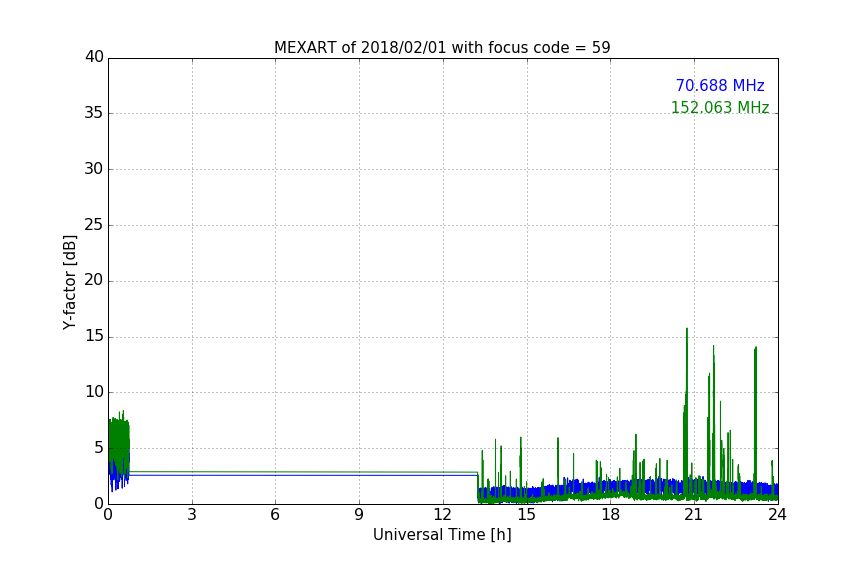This screenshot has width=864, height=576.
Task: Click the x-axis tick label '24'
Action: tap(777, 515)
